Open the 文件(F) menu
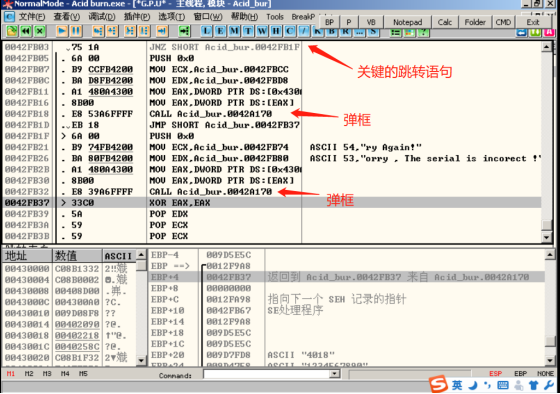Image resolution: width=560 pixels, height=394 pixels. point(32,17)
